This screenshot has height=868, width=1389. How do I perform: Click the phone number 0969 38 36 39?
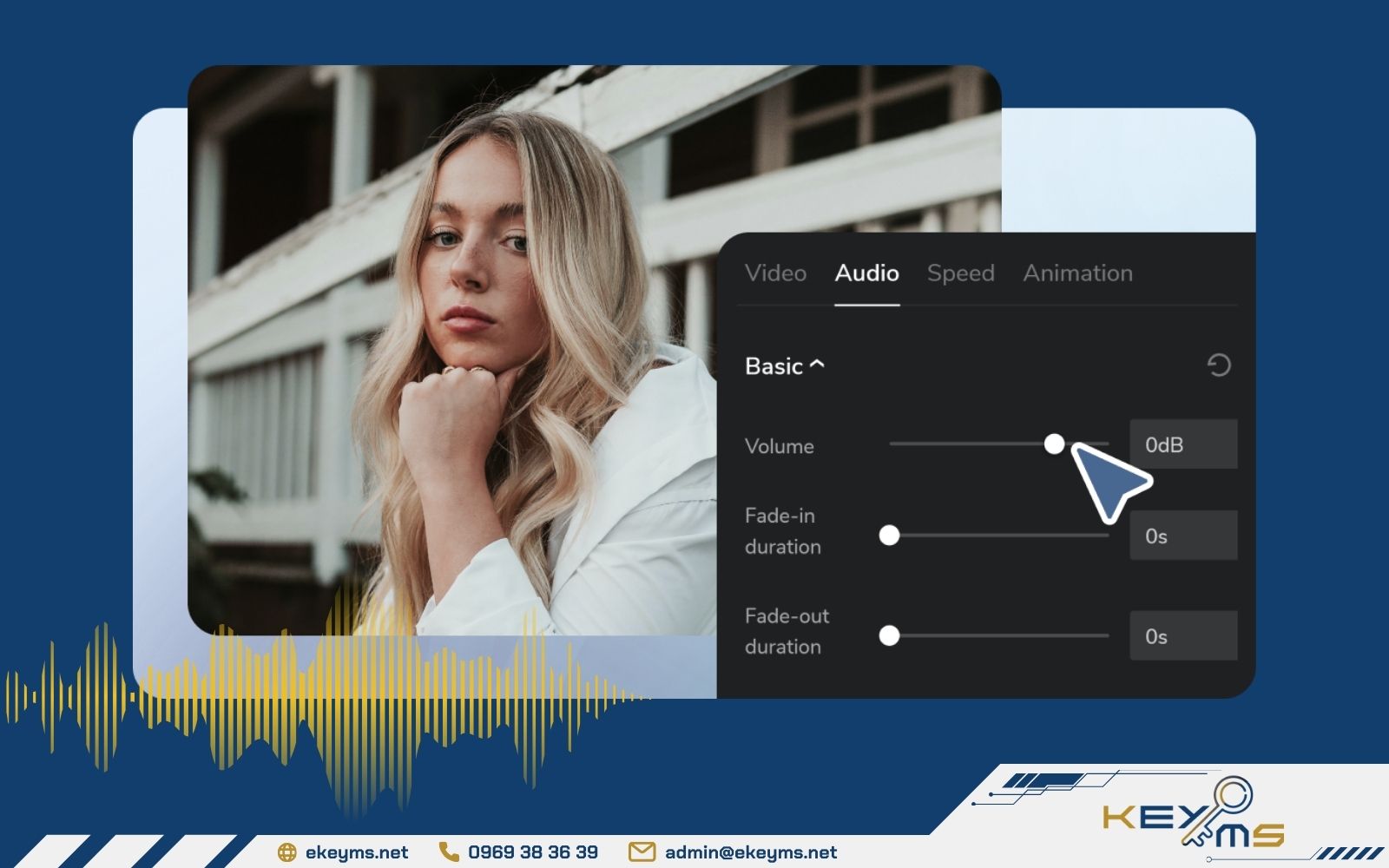click(x=533, y=852)
